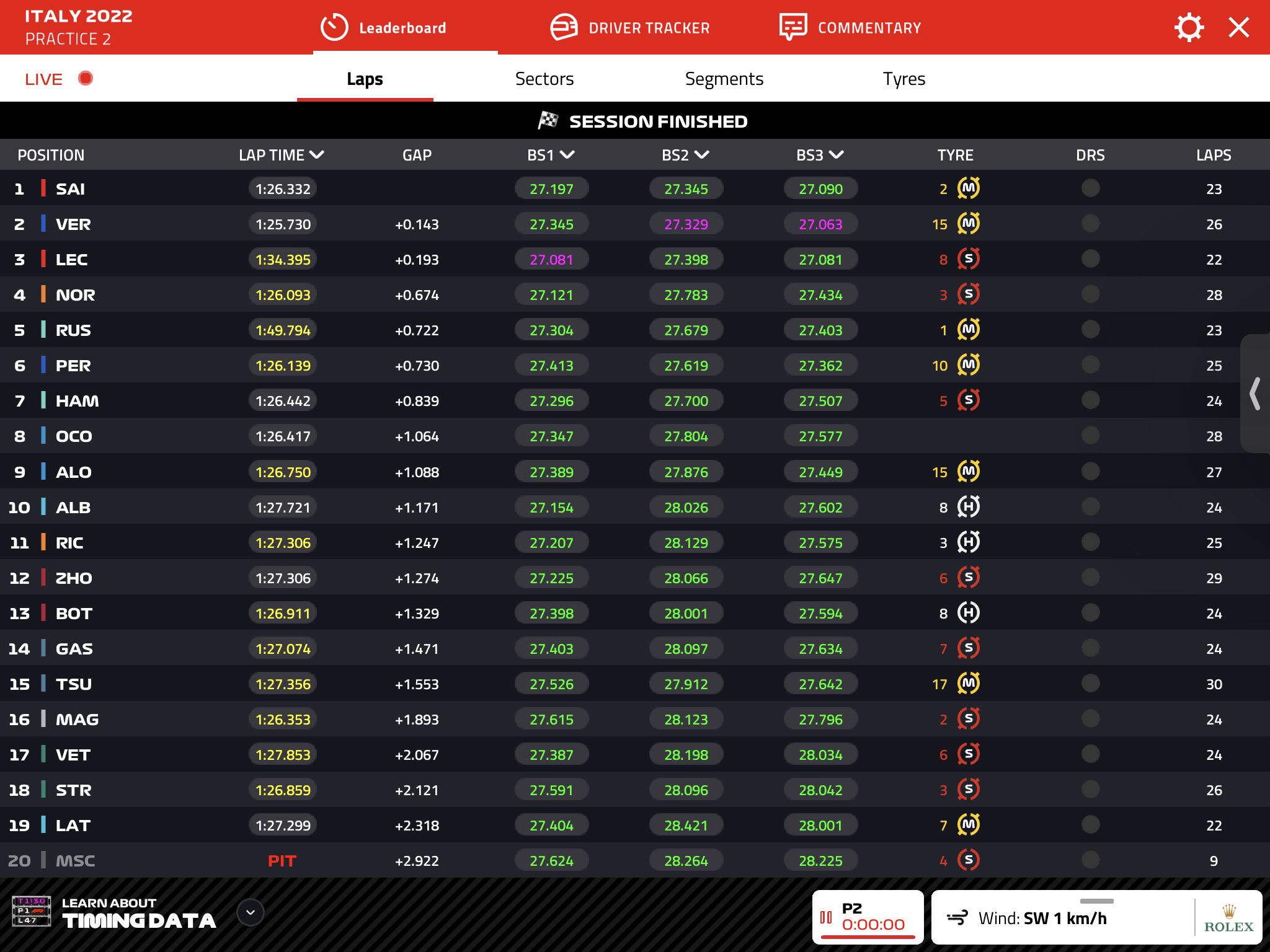Screen dimensions: 1270x952
Task: Open the DRIVER TRACKER section
Action: (x=630, y=28)
